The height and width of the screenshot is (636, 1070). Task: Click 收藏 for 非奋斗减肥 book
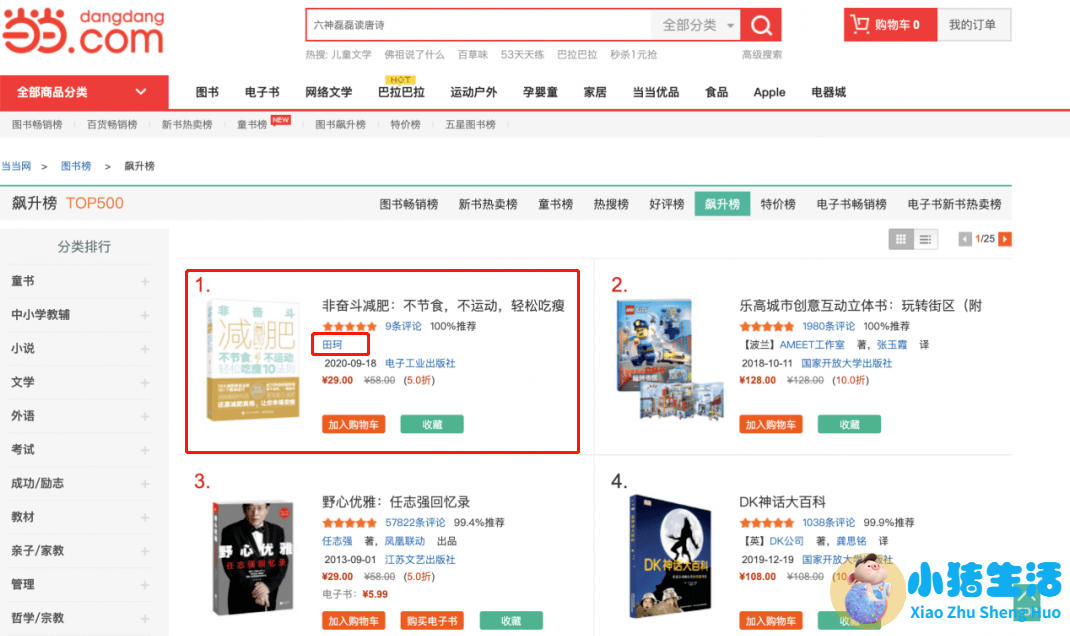point(432,424)
